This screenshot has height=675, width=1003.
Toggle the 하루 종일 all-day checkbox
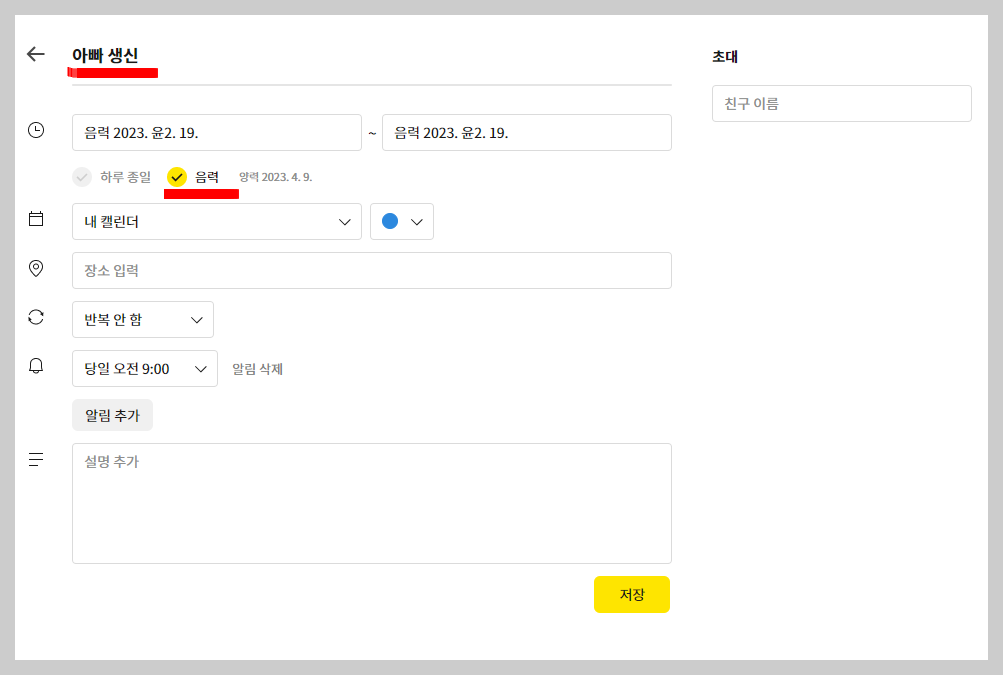click(81, 177)
